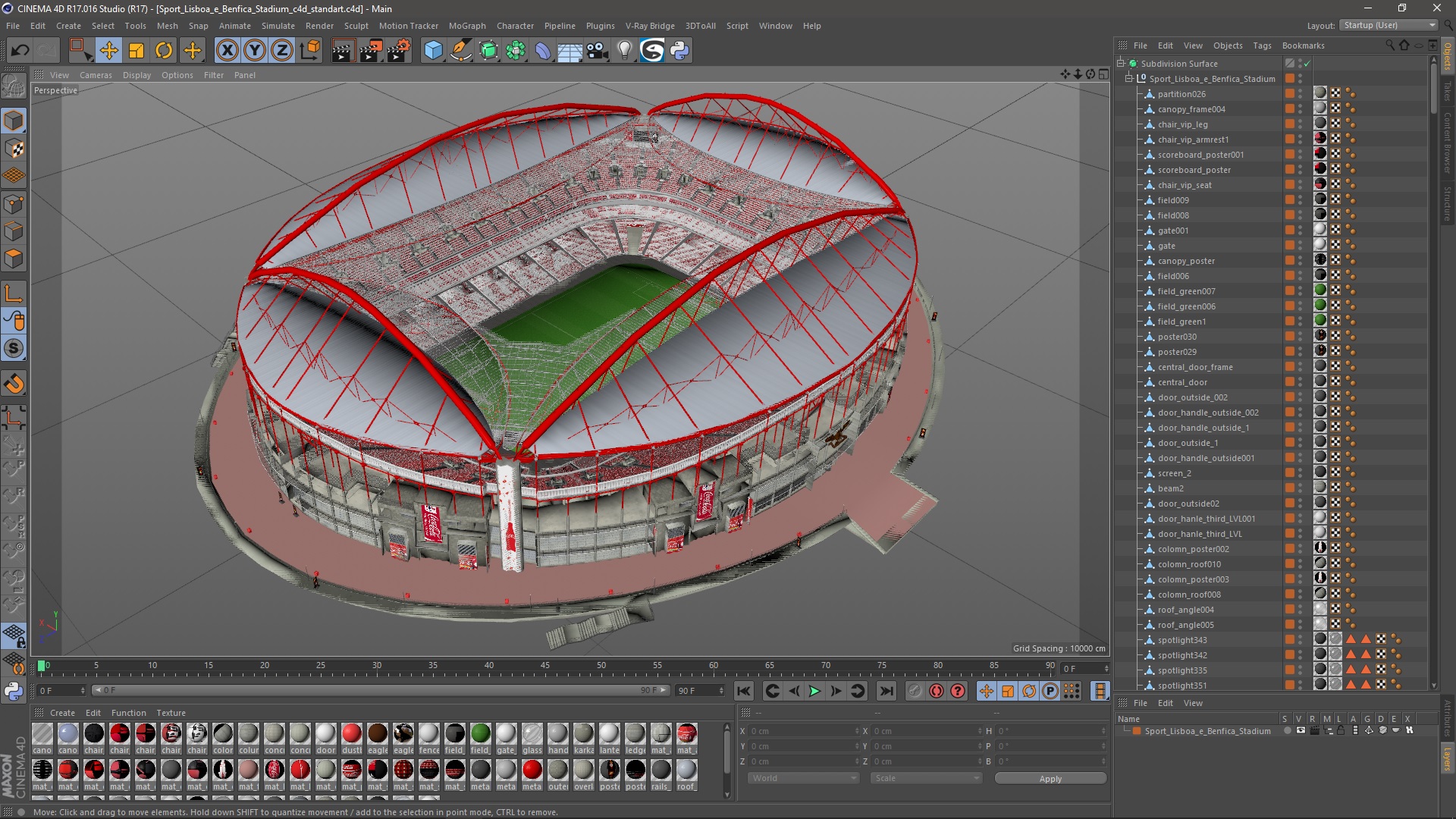Select the partition026 object in tree
This screenshot has width=1456, height=819.
1181,94
